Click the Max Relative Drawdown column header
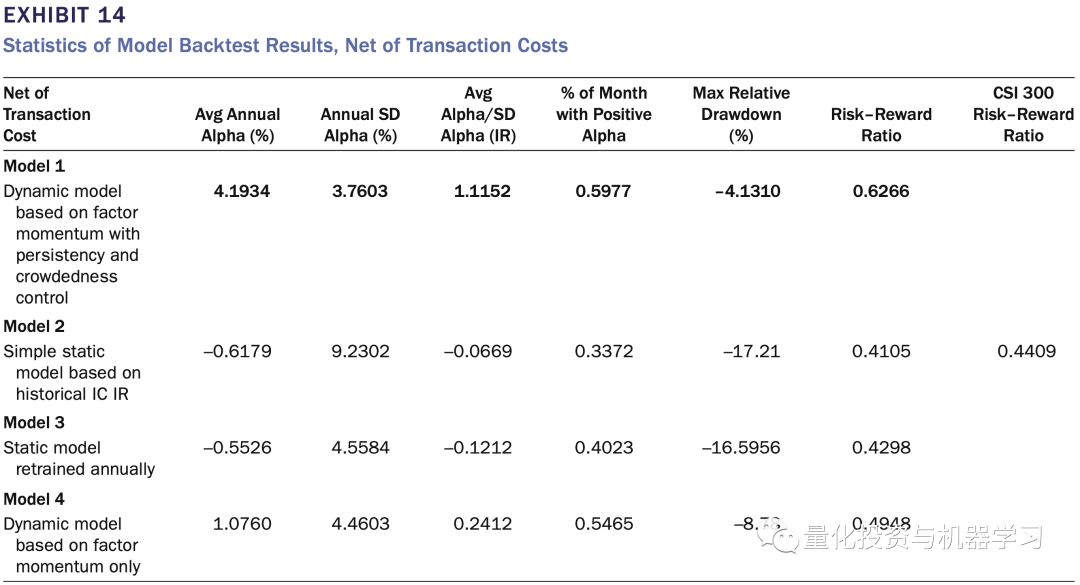This screenshot has width=1080, height=585. 741,114
